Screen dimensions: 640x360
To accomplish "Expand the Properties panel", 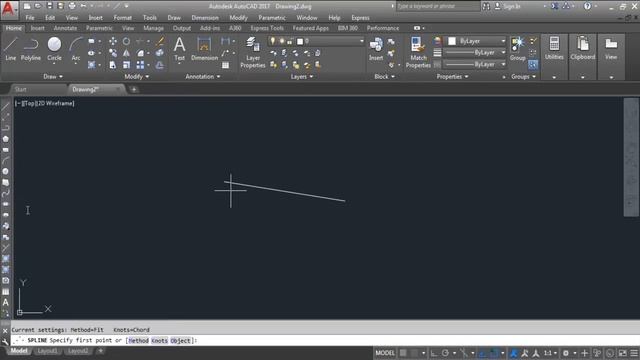I will (x=452, y=76).
